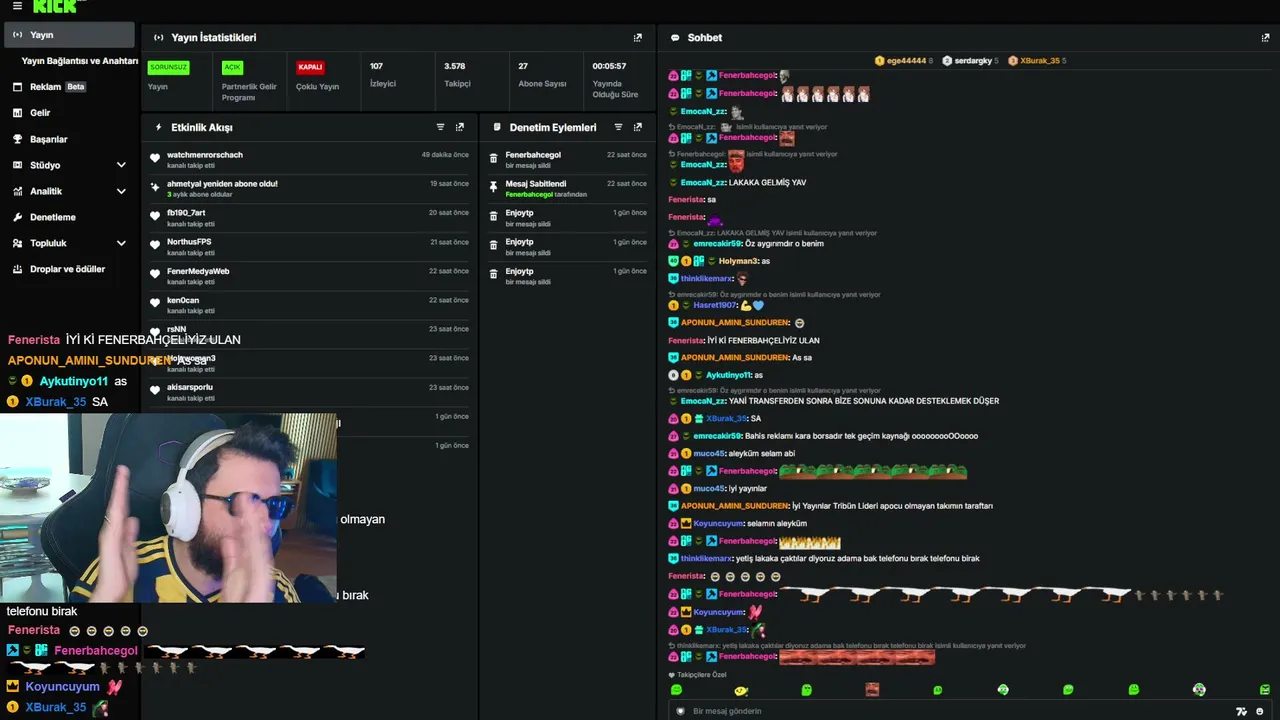Pop out the Etkinlik Akışı panel
1280x720 pixels.
(x=460, y=127)
